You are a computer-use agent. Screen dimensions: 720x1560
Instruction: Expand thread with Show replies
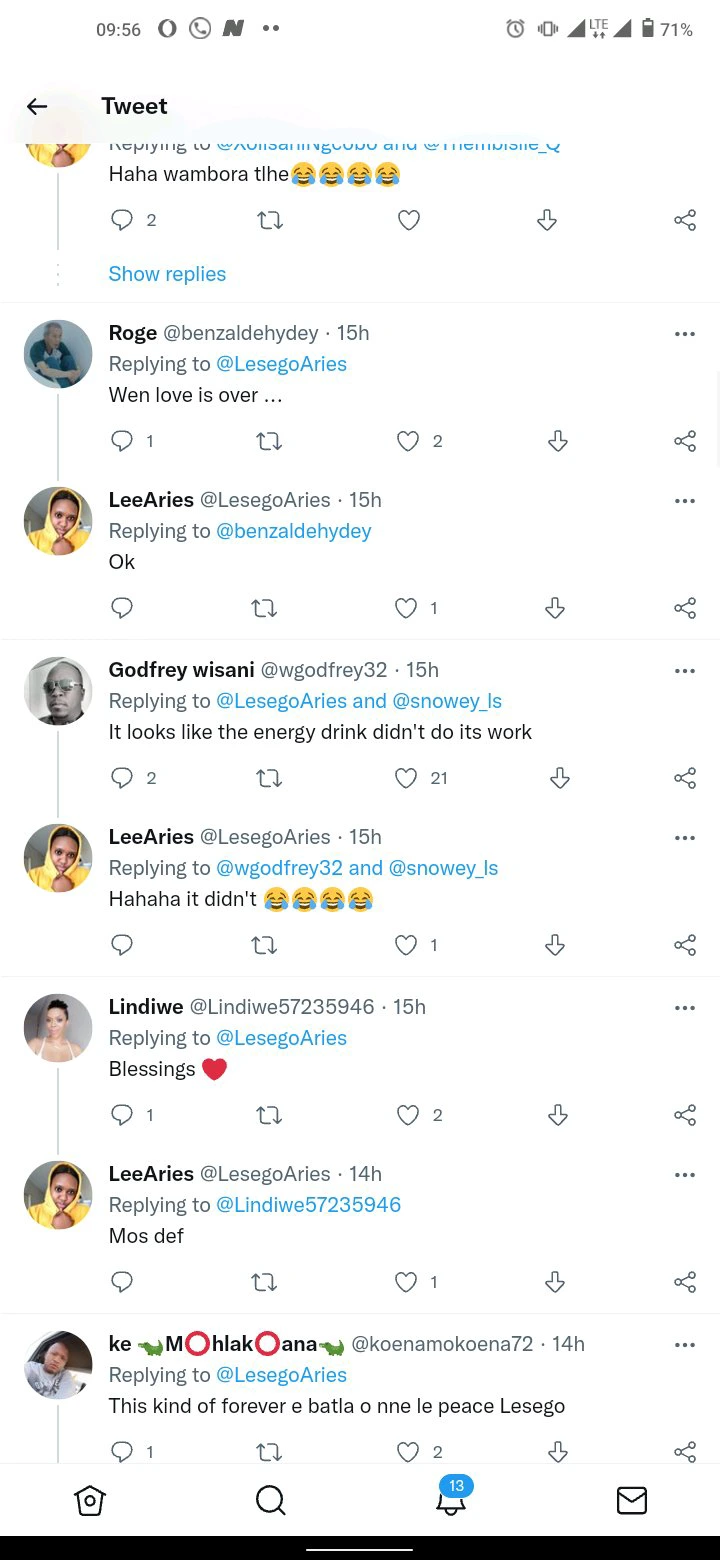coord(167,274)
